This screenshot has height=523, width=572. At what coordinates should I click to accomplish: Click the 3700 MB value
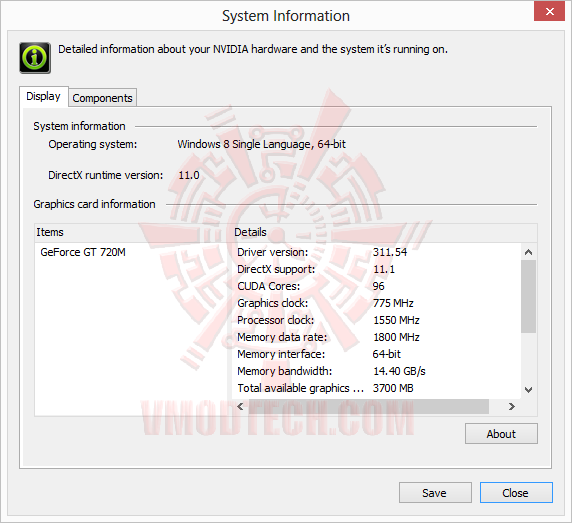393,388
